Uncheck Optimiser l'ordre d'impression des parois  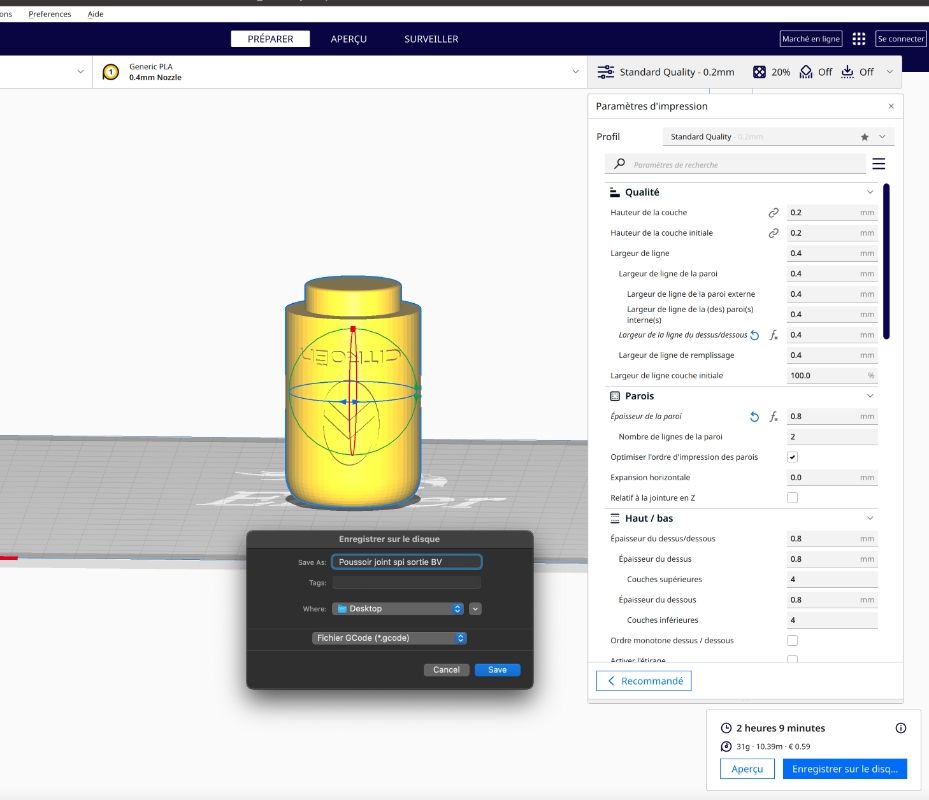(792, 457)
